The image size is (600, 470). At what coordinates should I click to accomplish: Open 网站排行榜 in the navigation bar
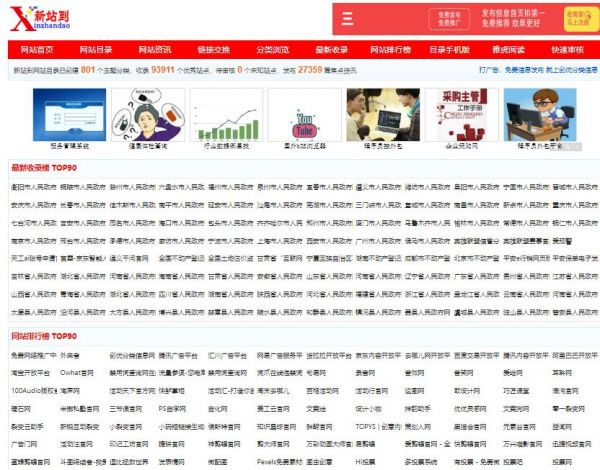tap(390, 50)
